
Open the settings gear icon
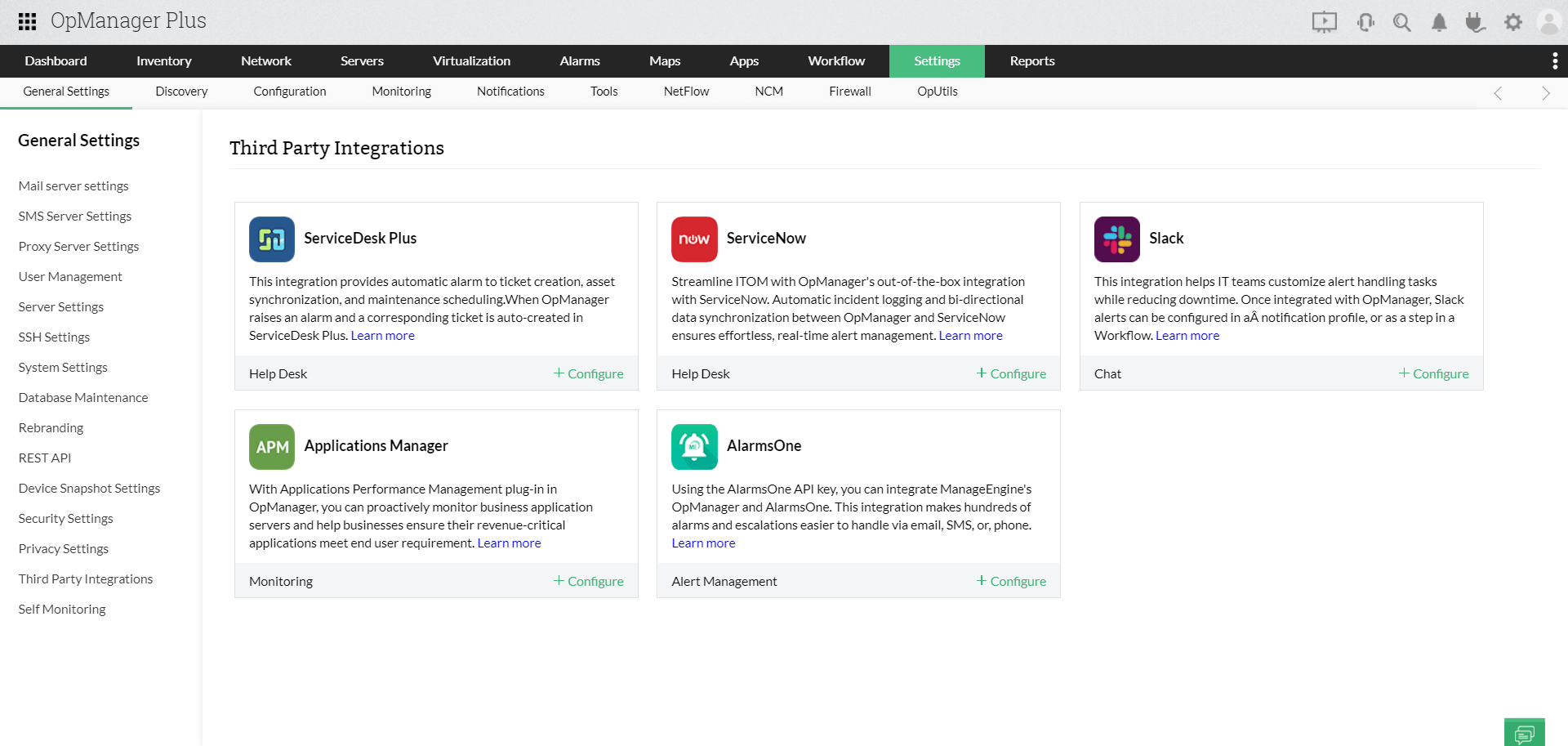[x=1513, y=22]
